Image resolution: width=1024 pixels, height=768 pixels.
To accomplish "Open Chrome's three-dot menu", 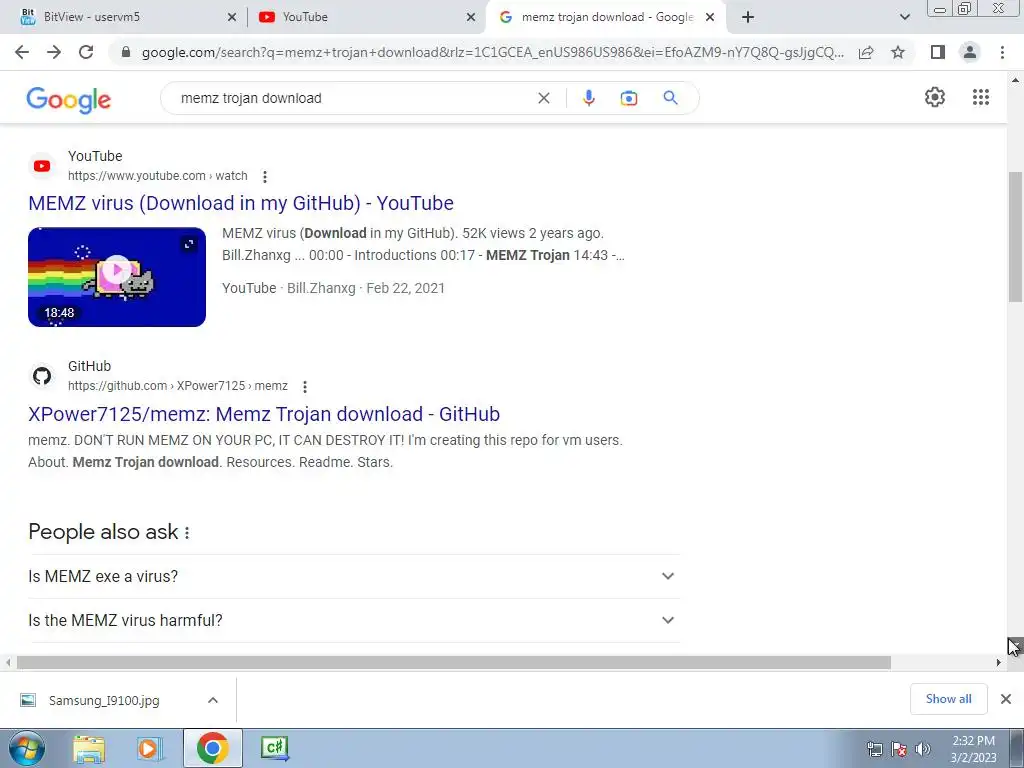I will [1002, 52].
